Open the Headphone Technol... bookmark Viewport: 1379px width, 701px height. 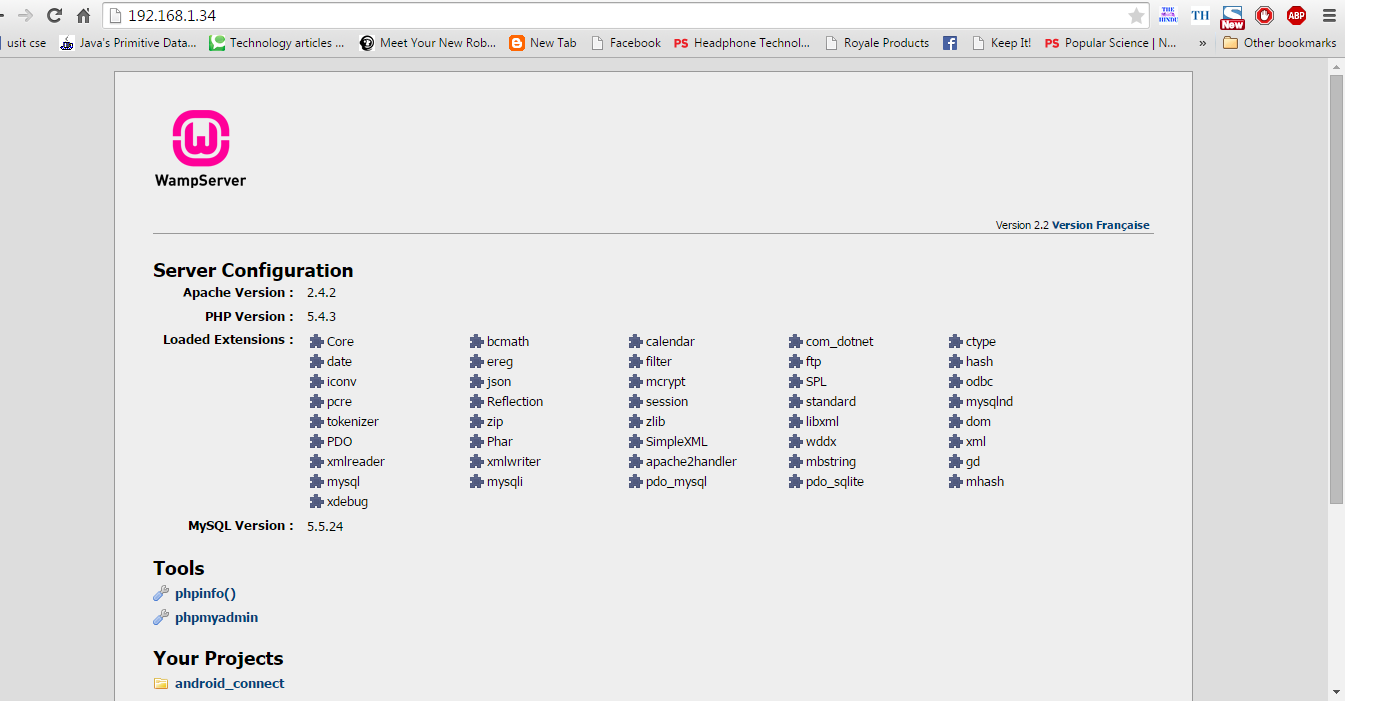tap(742, 43)
